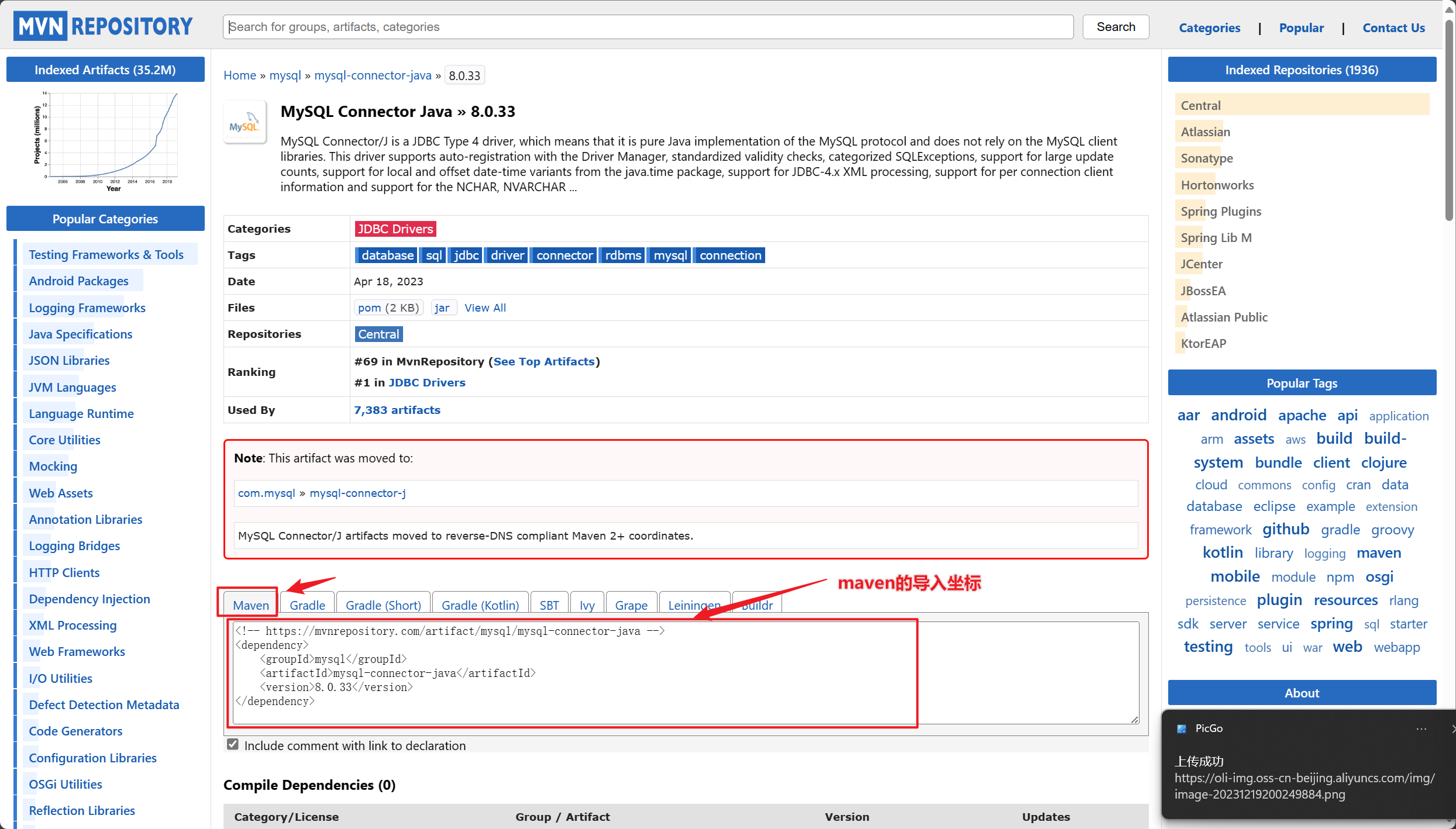Click inside the Maven dependency code textarea
Image resolution: width=1456 pixels, height=829 pixels.
click(686, 672)
